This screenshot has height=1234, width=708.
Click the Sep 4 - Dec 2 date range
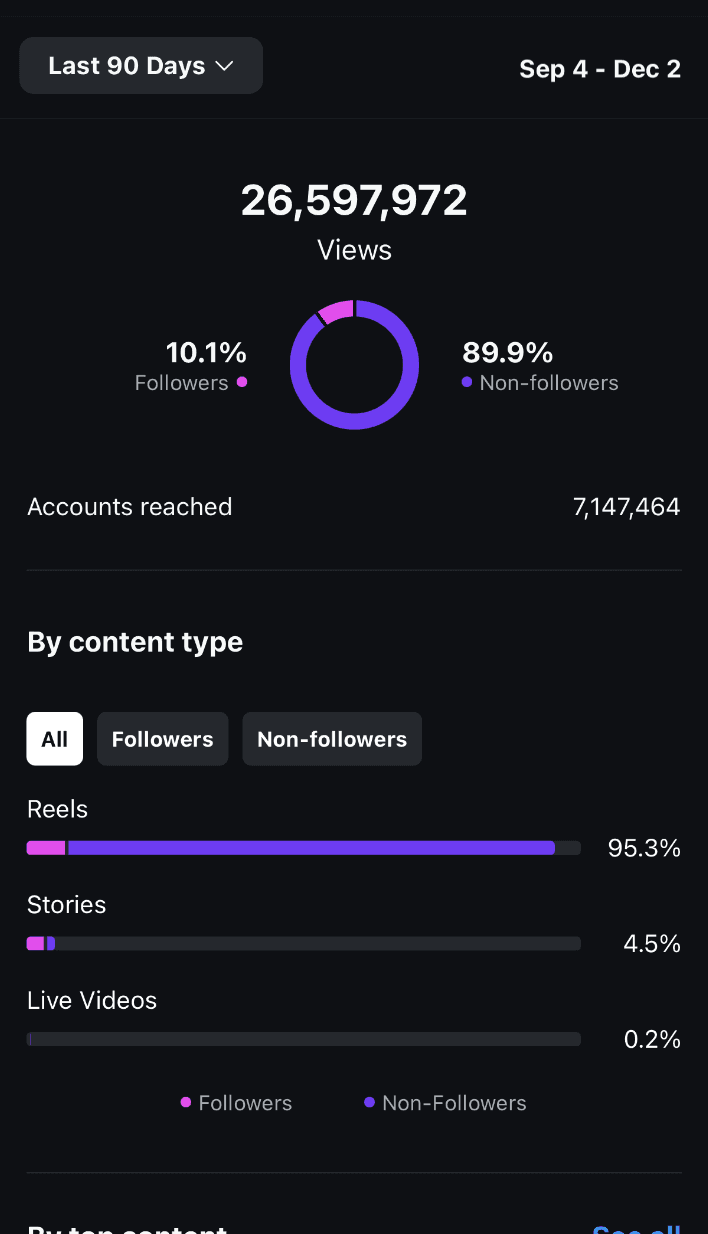tap(600, 69)
